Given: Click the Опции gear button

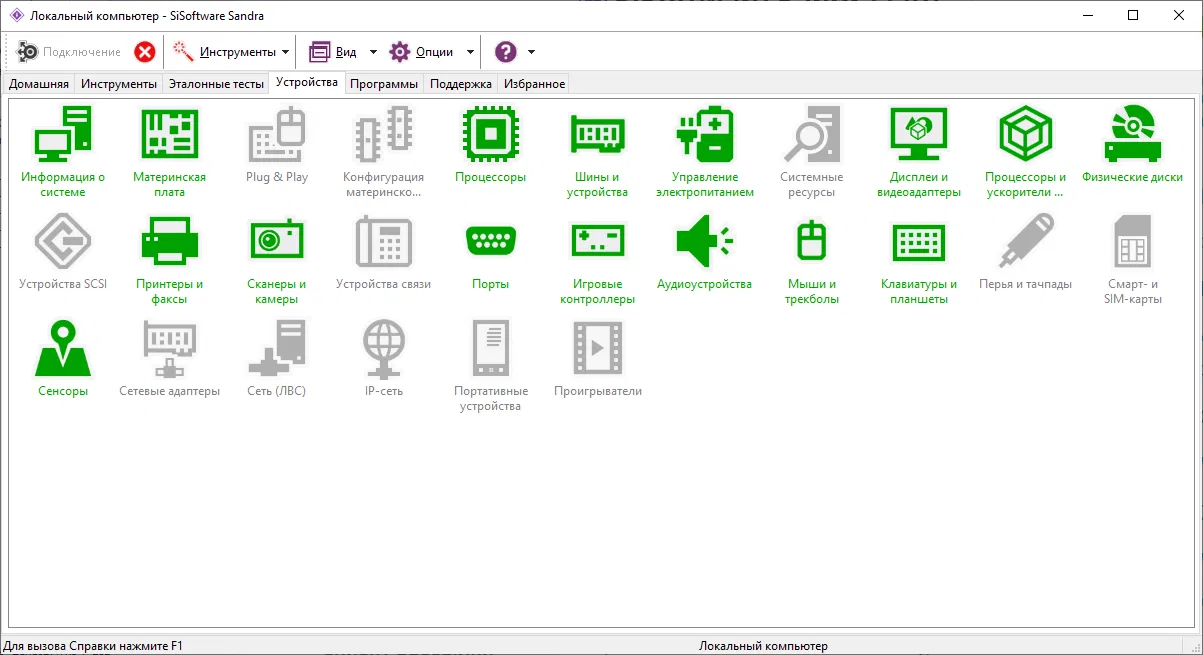Looking at the screenshot, I should [421, 52].
